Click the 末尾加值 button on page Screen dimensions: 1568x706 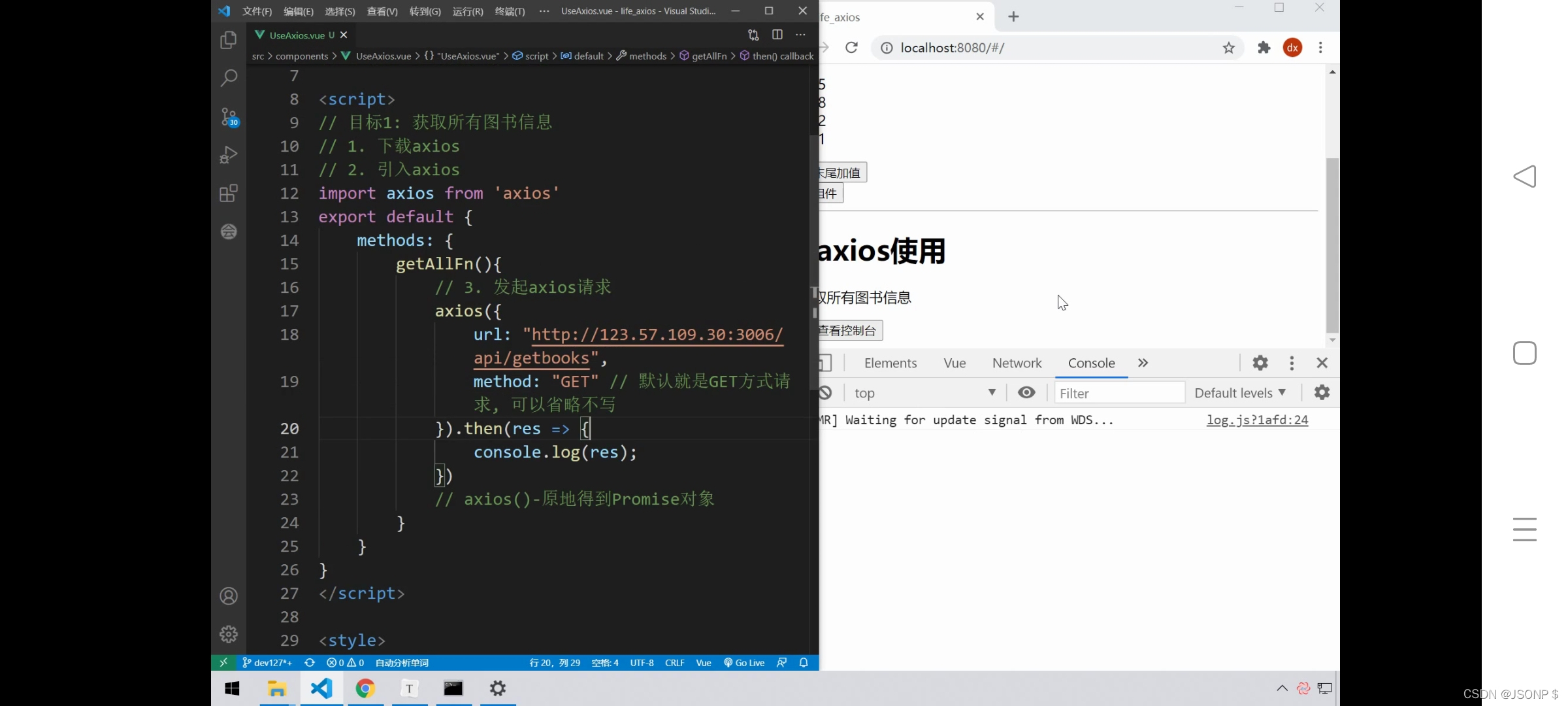[x=842, y=173]
